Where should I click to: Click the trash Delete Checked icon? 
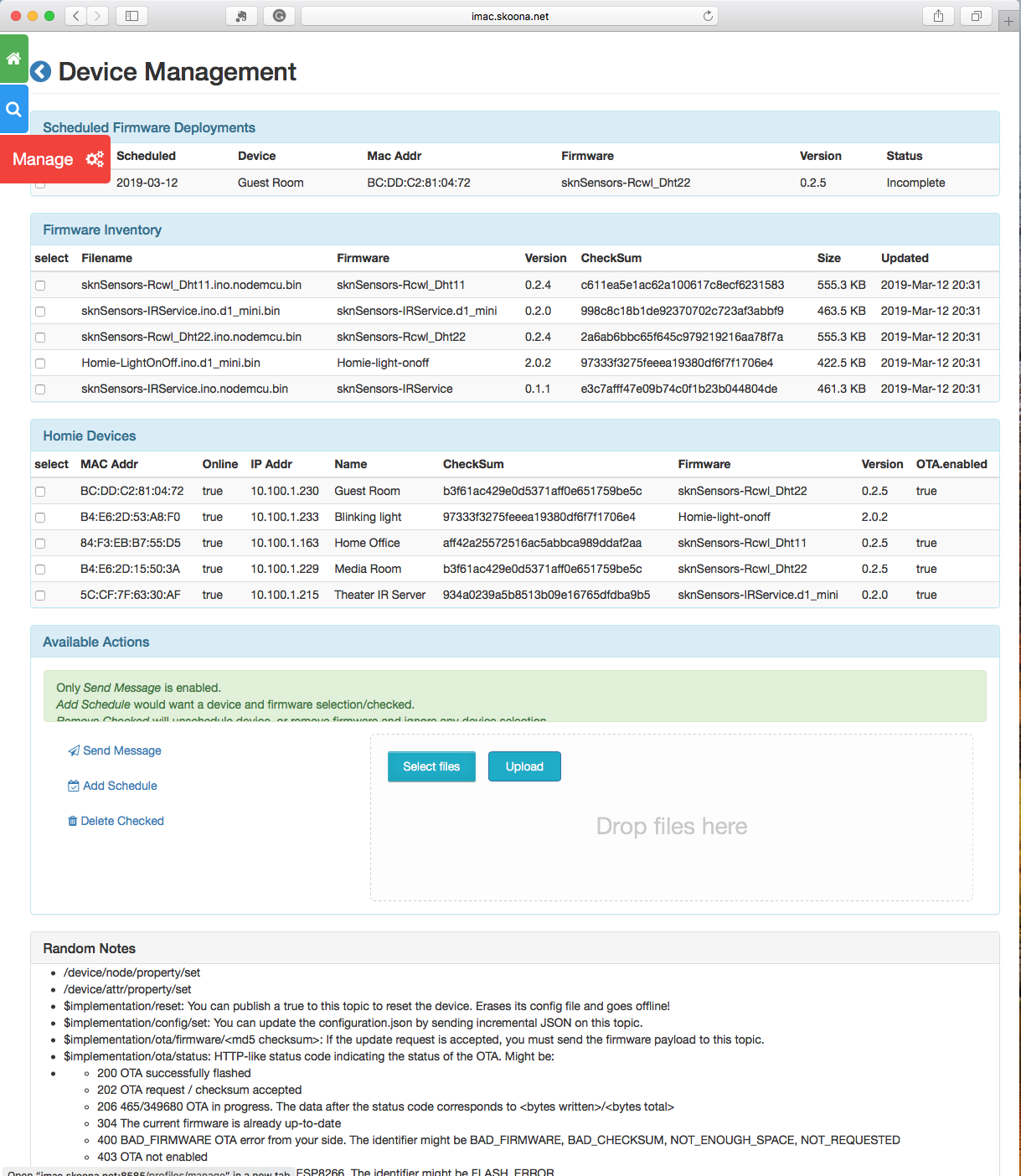pos(72,821)
